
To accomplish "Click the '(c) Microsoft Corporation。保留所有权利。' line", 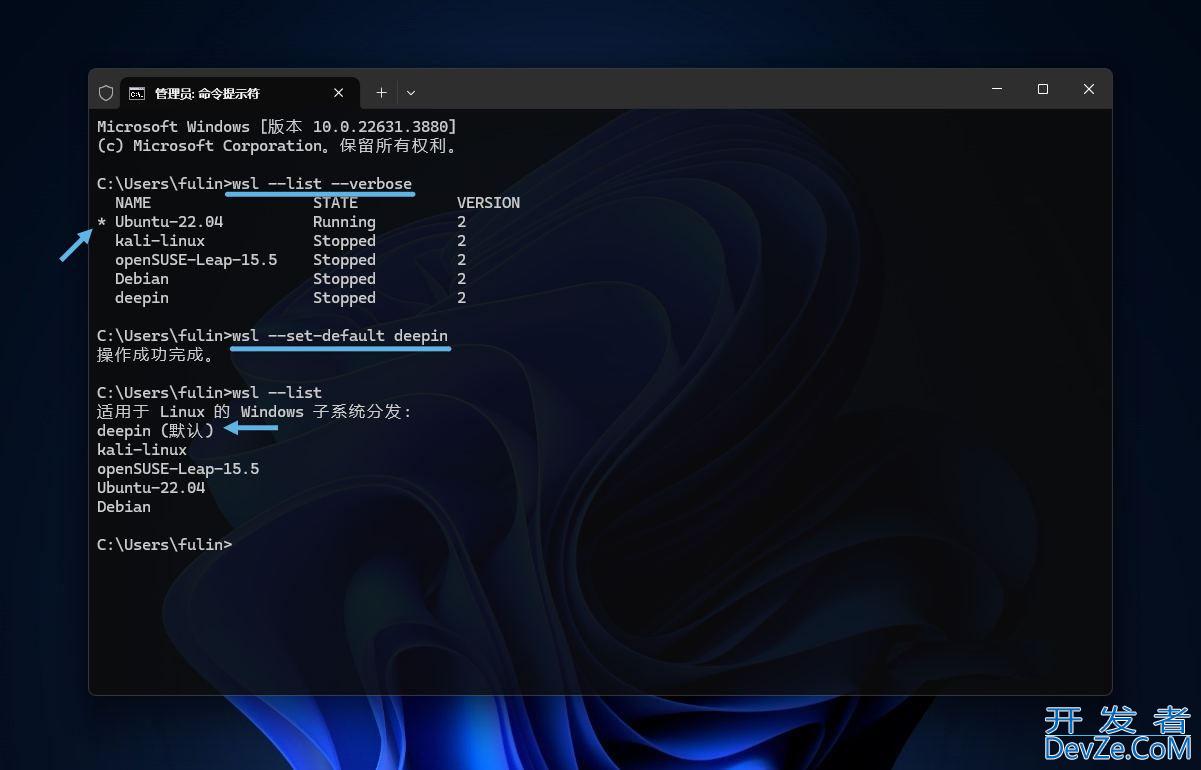I will point(277,146).
